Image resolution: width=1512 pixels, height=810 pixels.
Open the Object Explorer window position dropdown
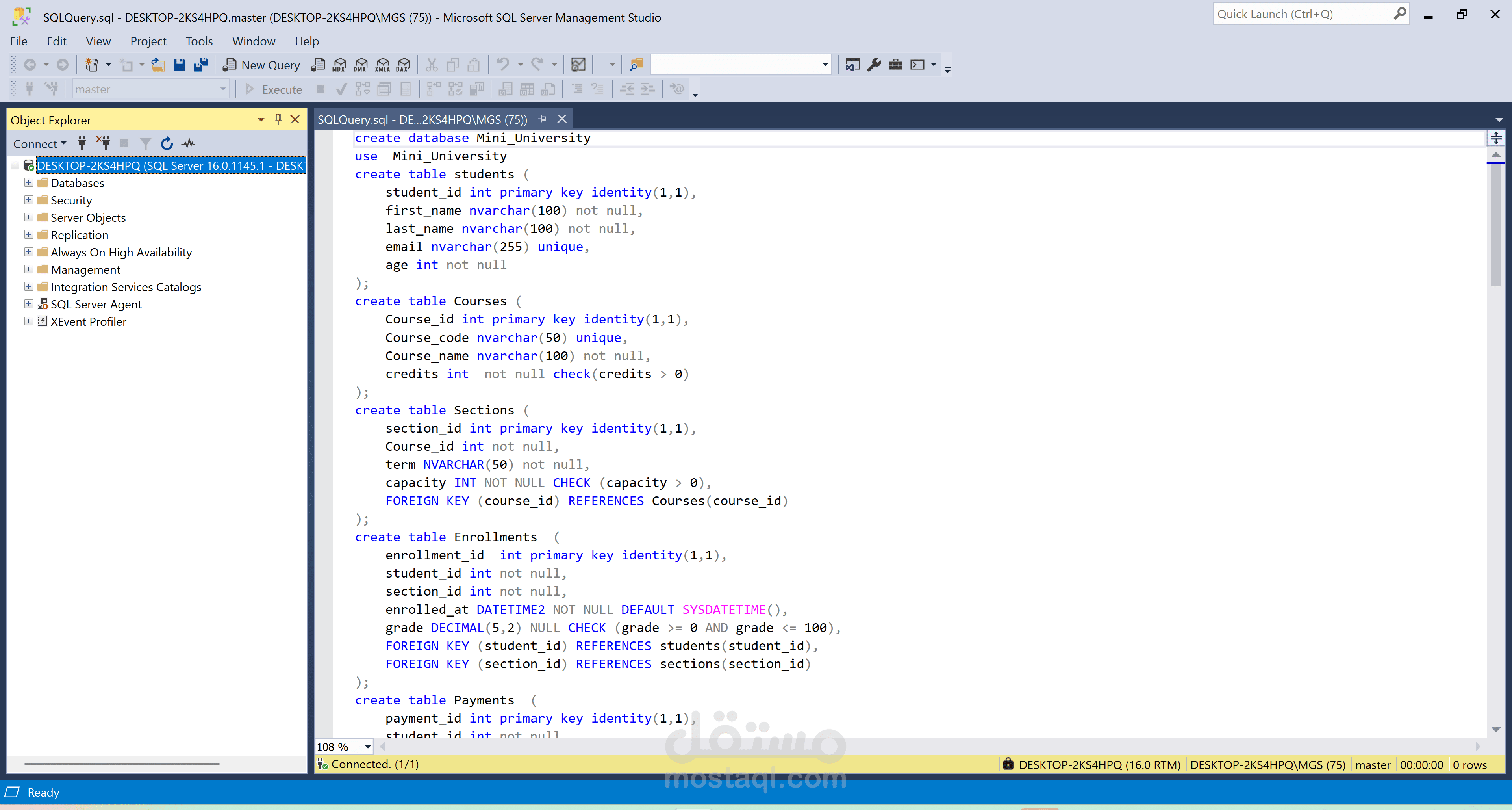pyautogui.click(x=261, y=120)
